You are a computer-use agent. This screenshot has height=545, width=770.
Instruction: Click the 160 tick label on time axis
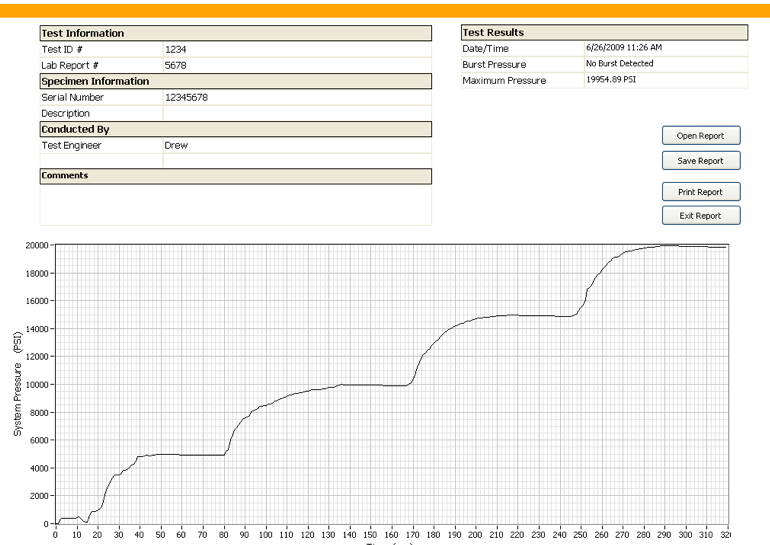pos(392,535)
